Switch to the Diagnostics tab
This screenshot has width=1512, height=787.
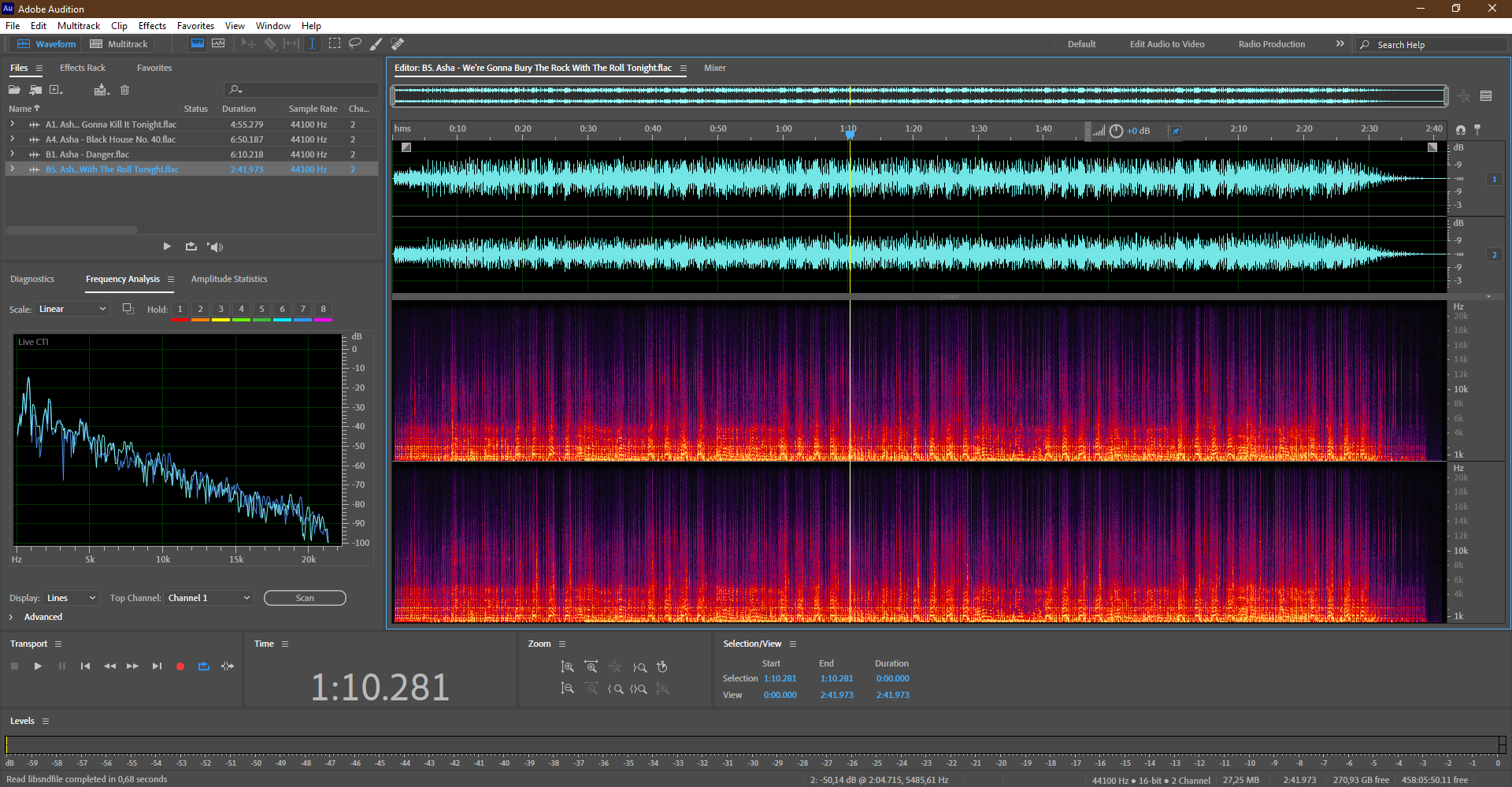(32, 280)
